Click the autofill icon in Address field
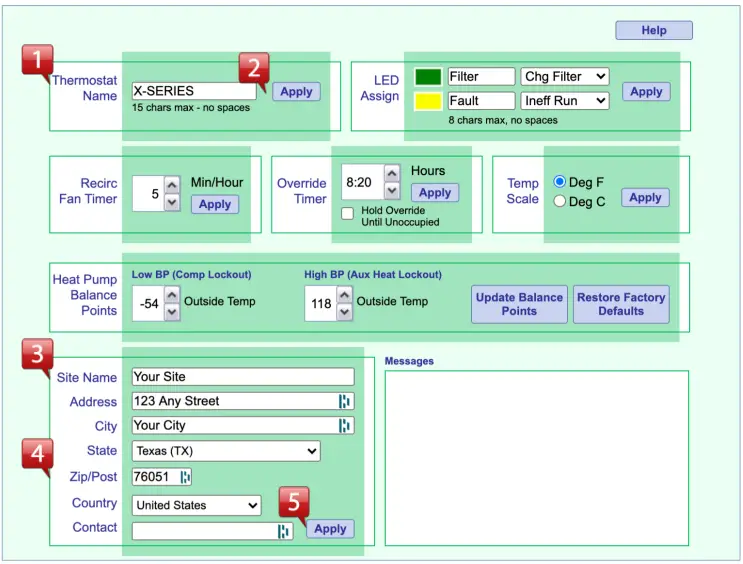The width and height of the screenshot is (743, 564). (x=344, y=401)
